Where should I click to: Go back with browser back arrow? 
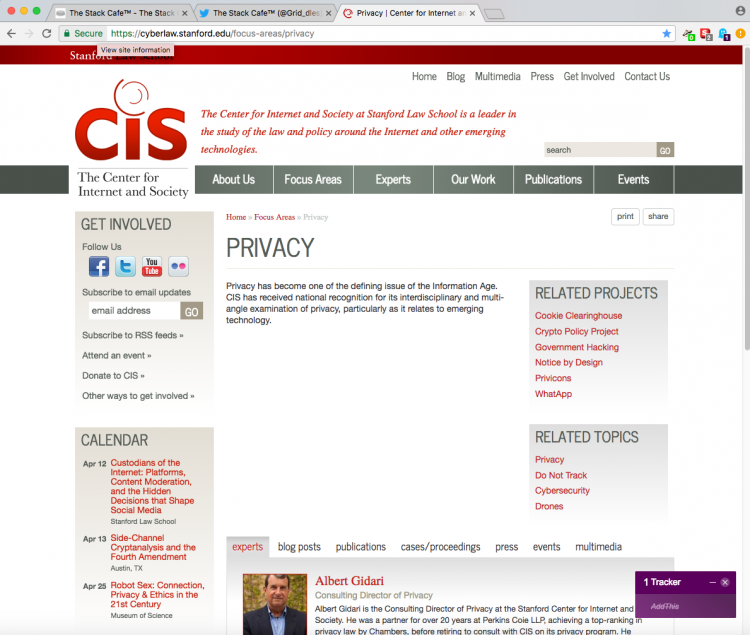11,33
